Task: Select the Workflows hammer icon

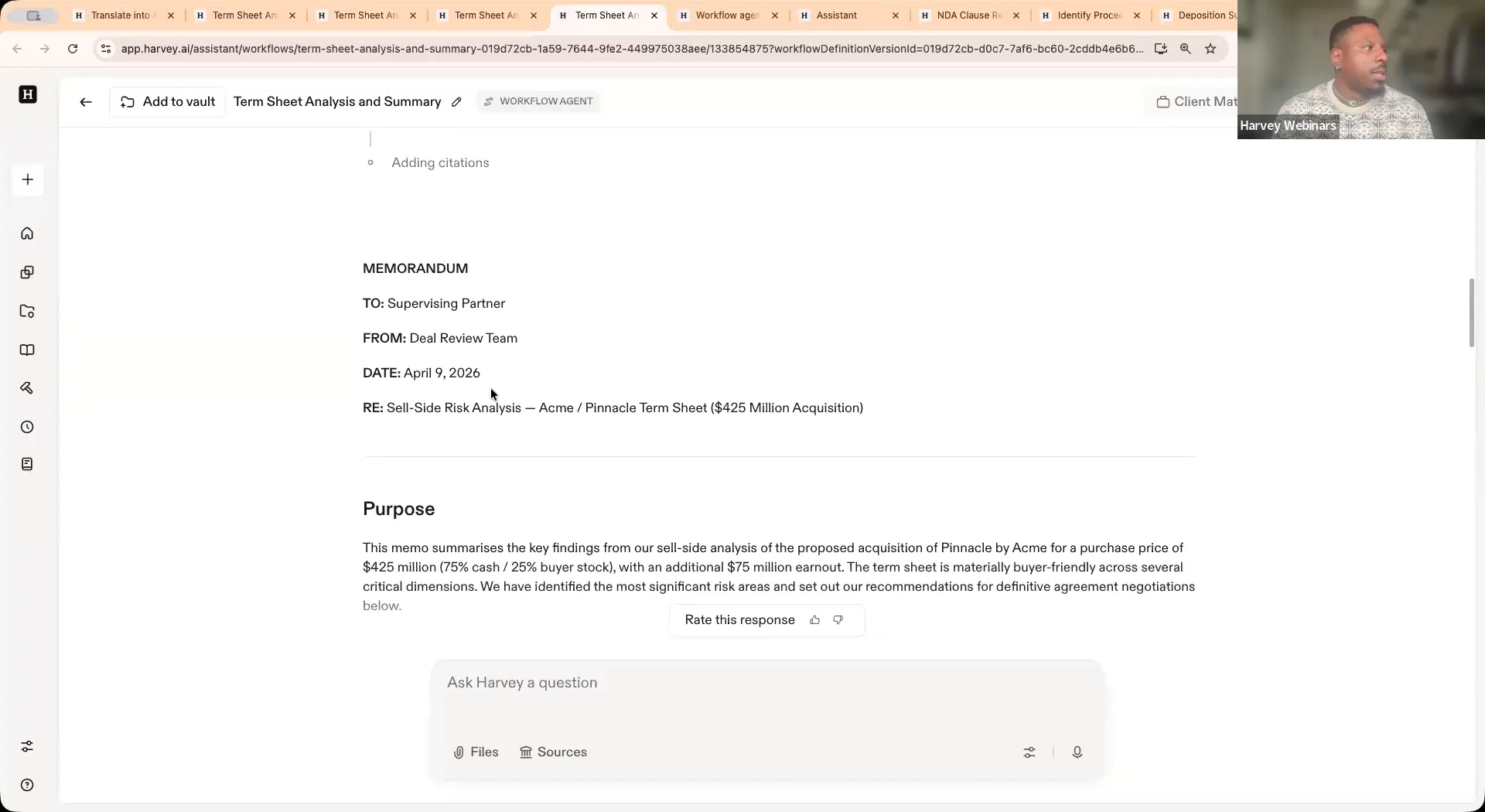Action: 28,388
